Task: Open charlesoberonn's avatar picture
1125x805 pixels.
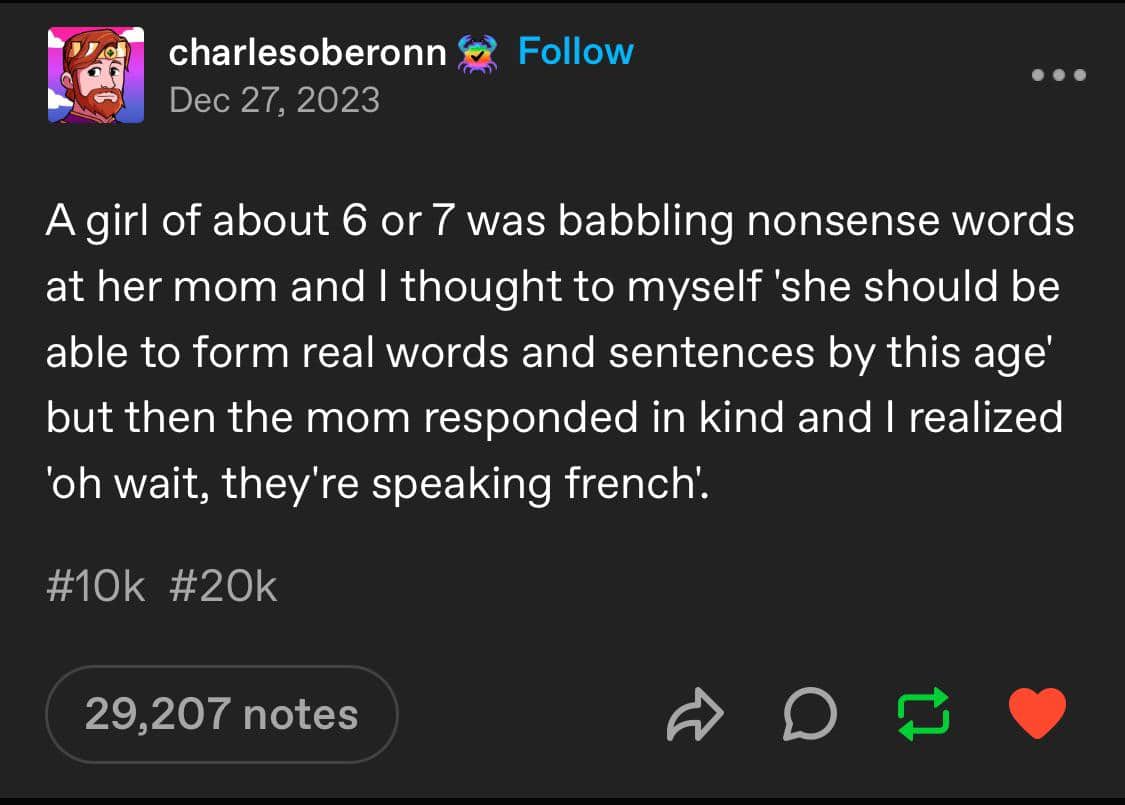Action: [96, 76]
